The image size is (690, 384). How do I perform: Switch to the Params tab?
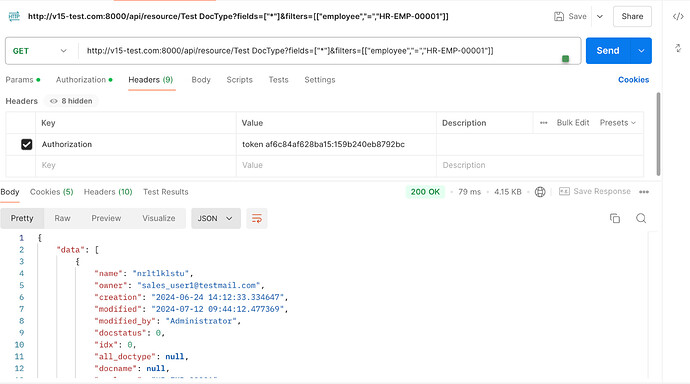(x=23, y=80)
